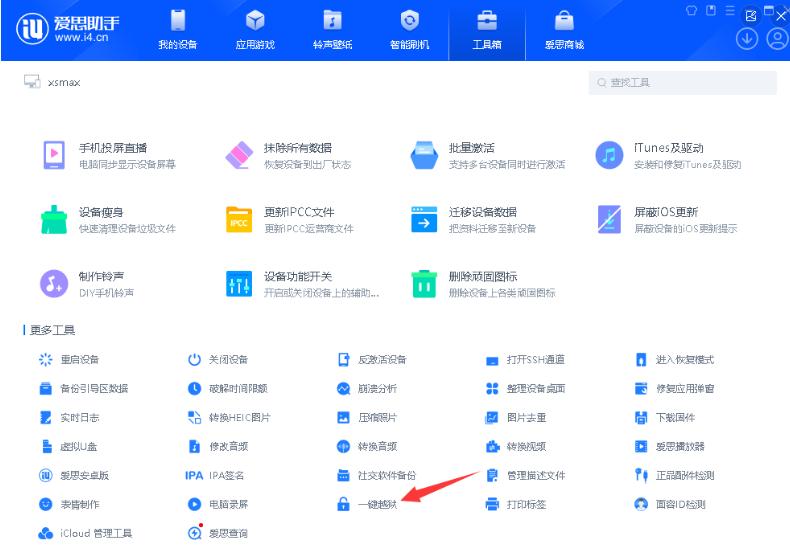
Task: Click the 爱思助手 logo
Action: tap(68, 29)
